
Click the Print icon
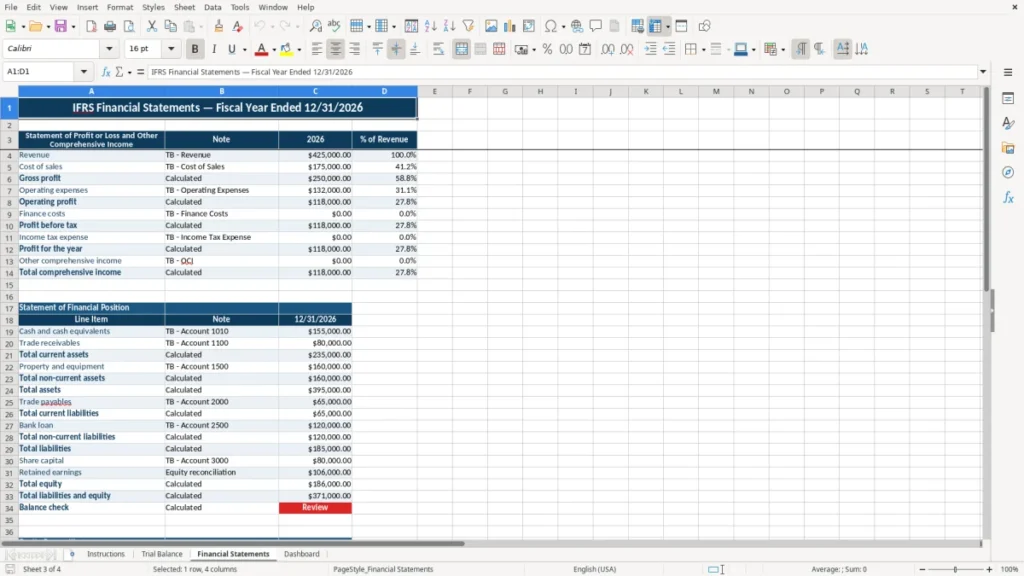coord(110,26)
